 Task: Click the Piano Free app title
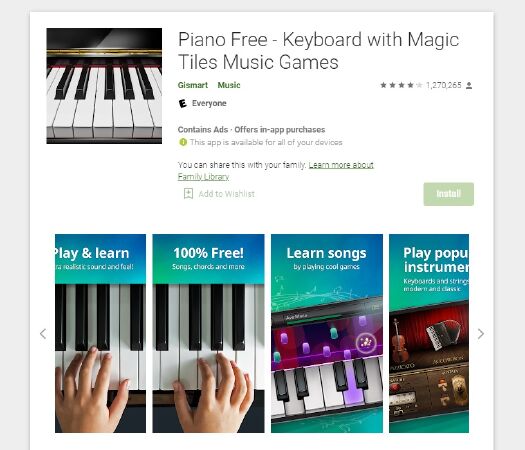pyautogui.click(x=318, y=51)
